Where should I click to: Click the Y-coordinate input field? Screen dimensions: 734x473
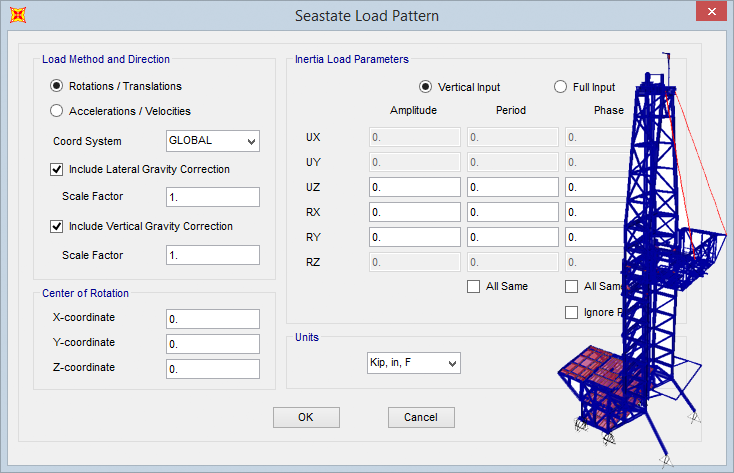[x=213, y=344]
